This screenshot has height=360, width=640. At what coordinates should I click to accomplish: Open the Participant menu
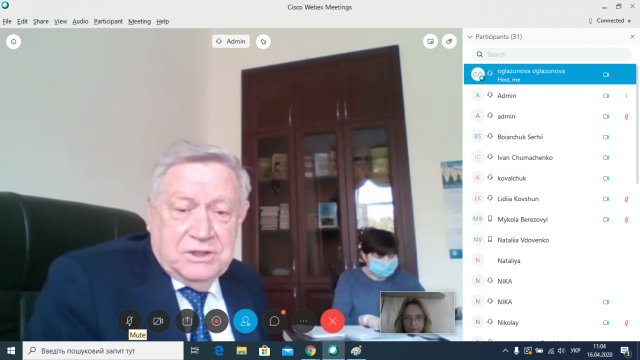108,21
